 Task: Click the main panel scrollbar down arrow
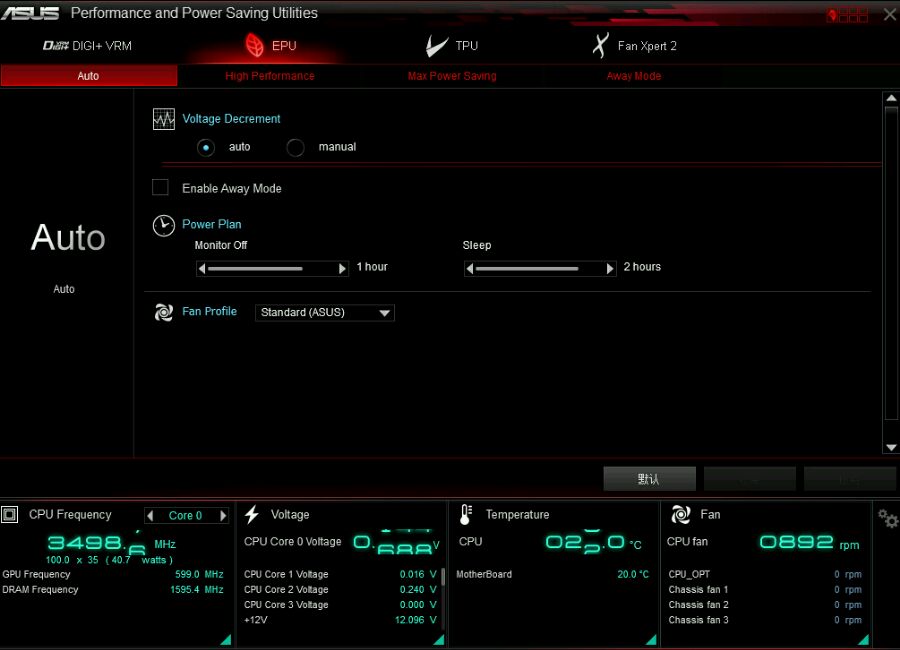click(891, 447)
